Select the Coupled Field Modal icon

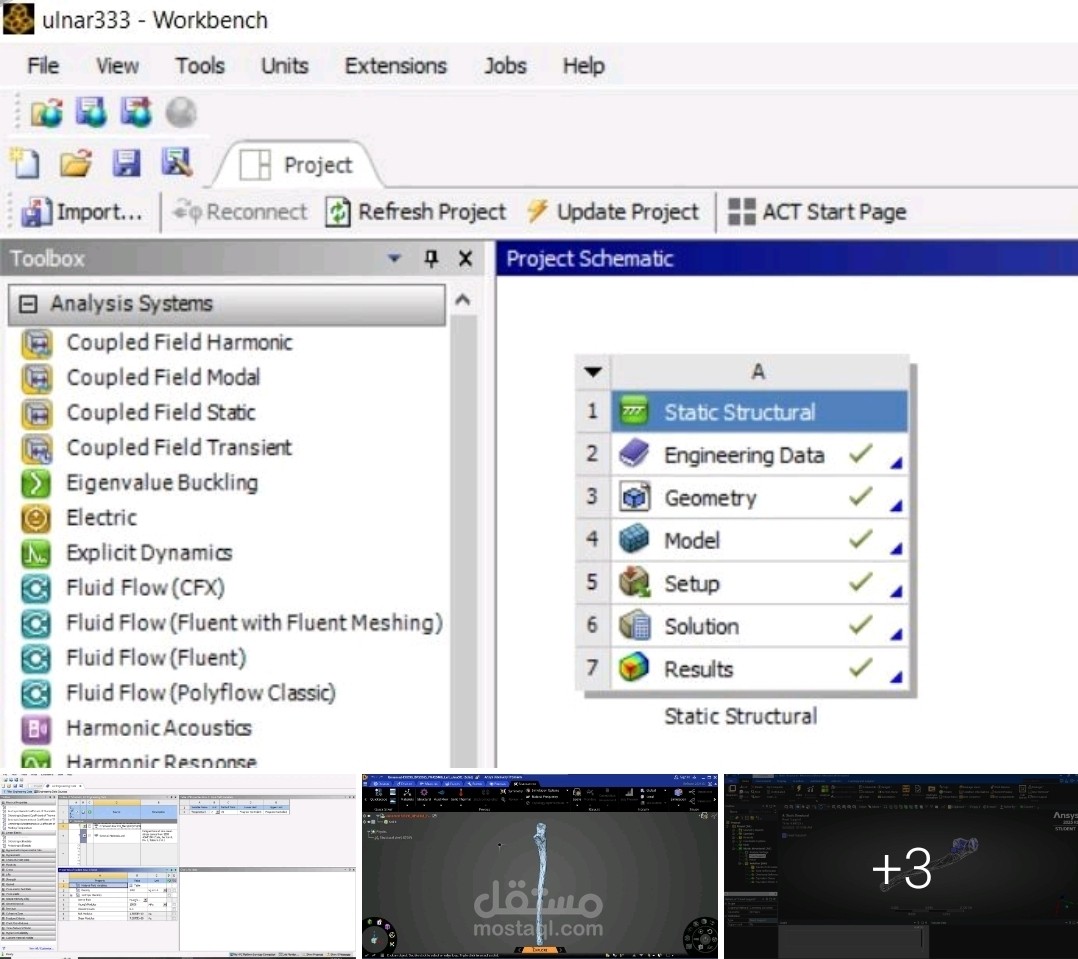(36, 378)
